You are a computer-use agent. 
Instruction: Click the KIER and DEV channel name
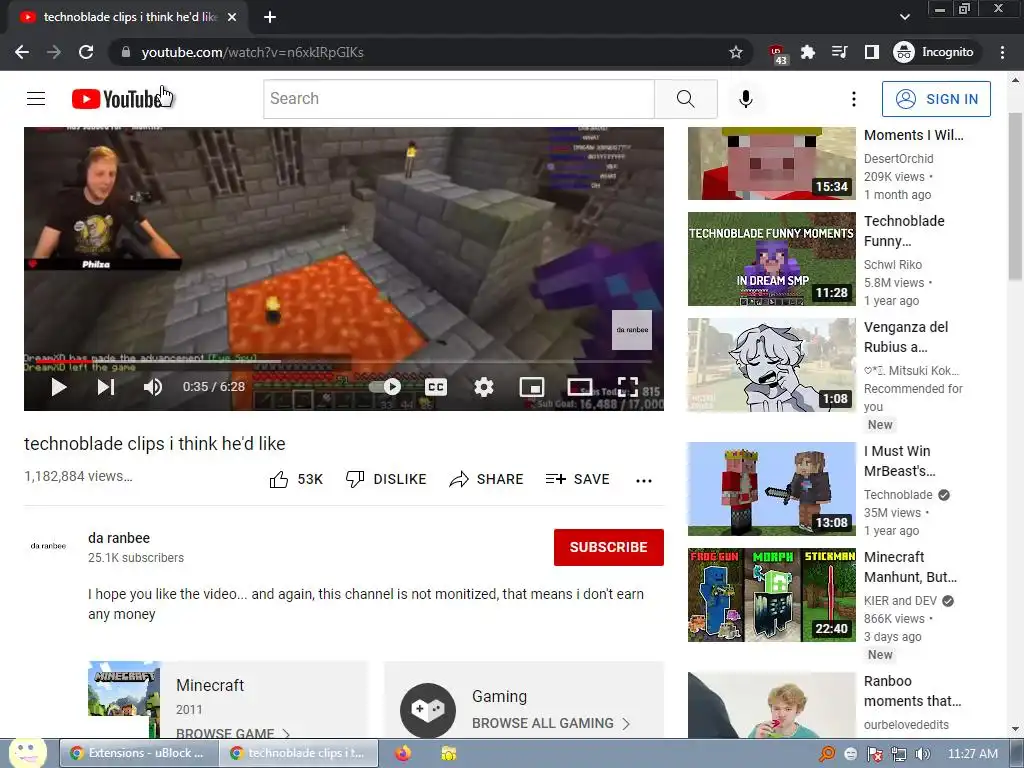pyautogui.click(x=900, y=601)
